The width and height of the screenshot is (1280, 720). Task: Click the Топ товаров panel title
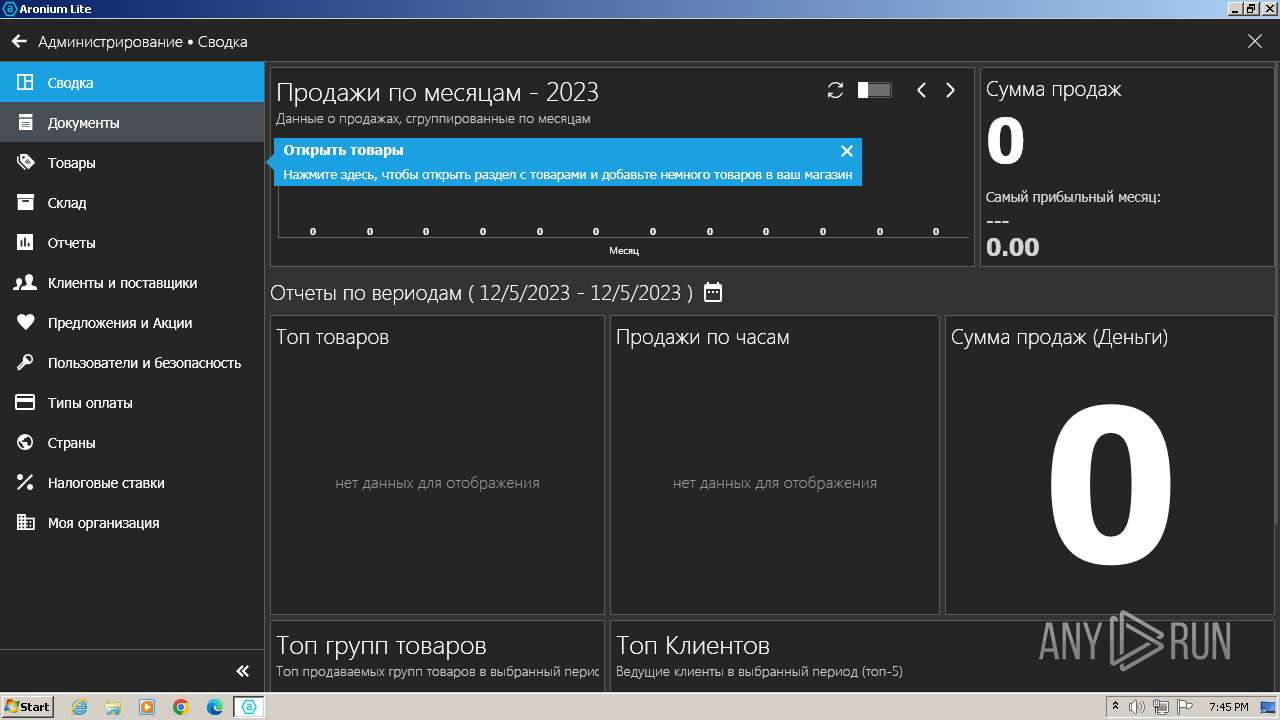pyautogui.click(x=332, y=337)
